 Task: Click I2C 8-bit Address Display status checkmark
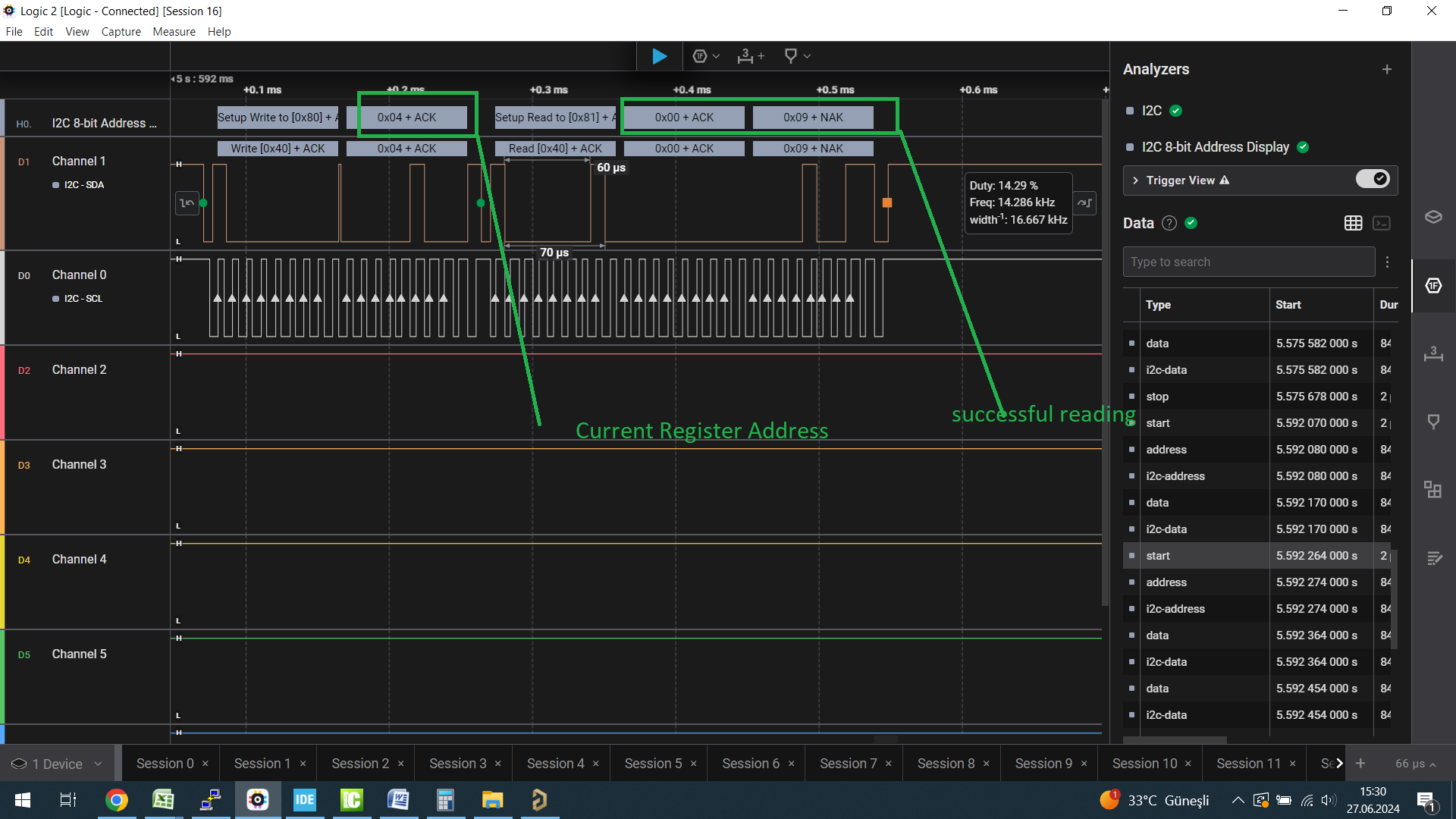point(1303,147)
